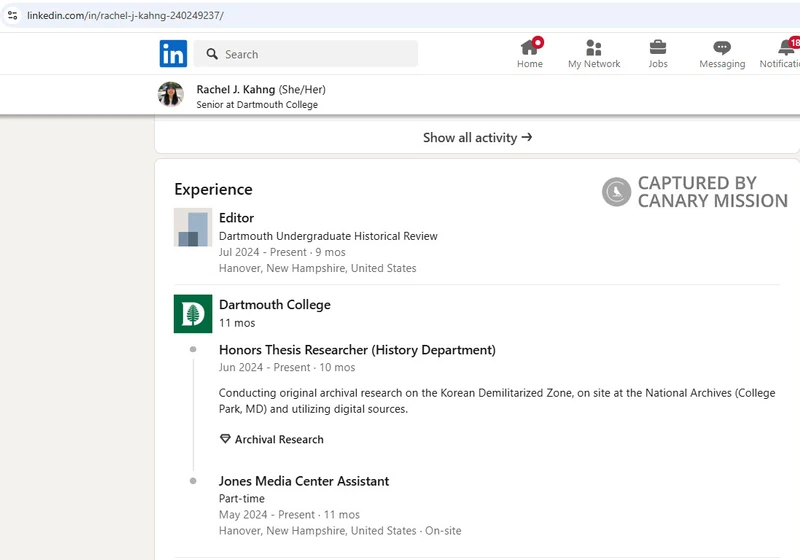Open the Editor position title
800x560 pixels.
pyautogui.click(x=237, y=218)
